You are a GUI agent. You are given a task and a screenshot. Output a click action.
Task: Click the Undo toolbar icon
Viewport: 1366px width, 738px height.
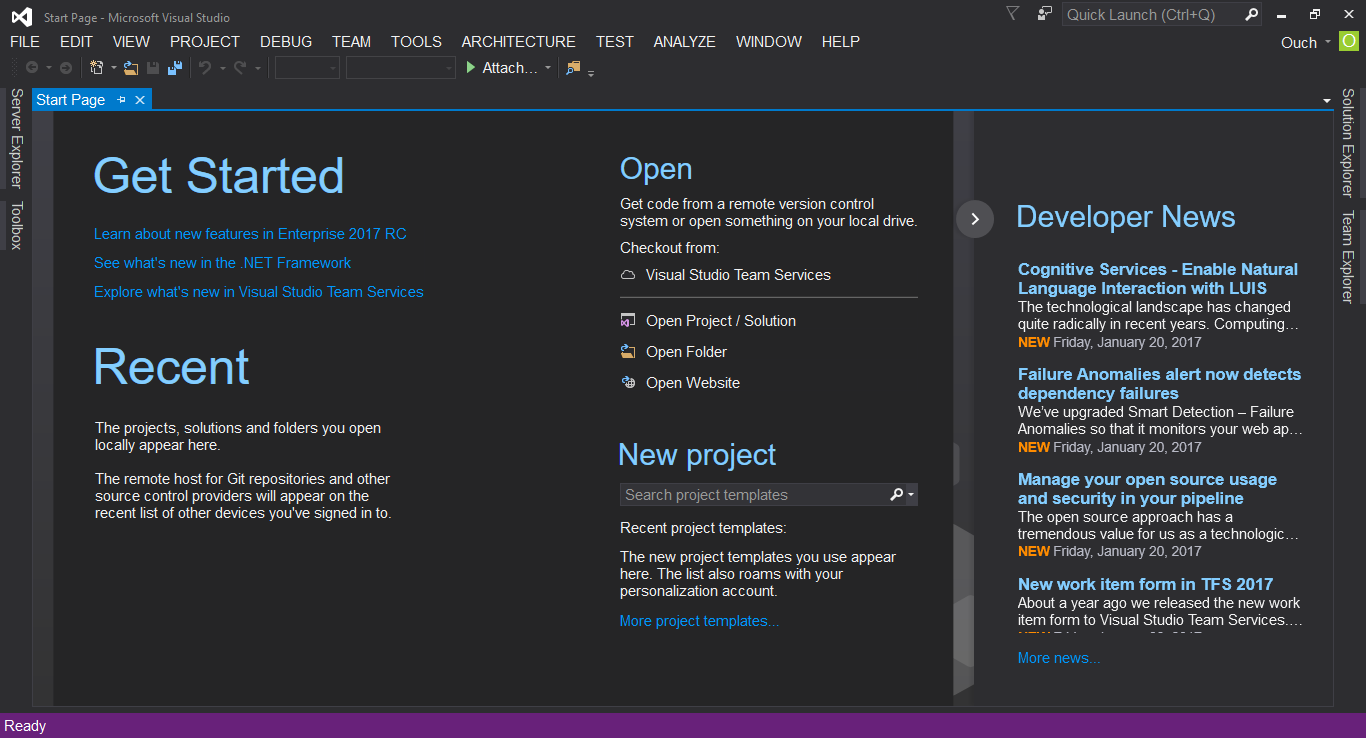[x=205, y=68]
